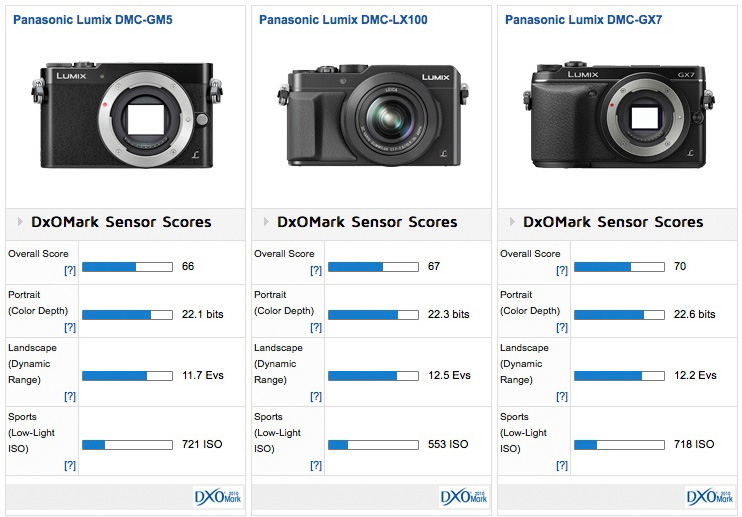Open the LX100 Overall Score [?] help
742x517 pixels.
point(316,270)
